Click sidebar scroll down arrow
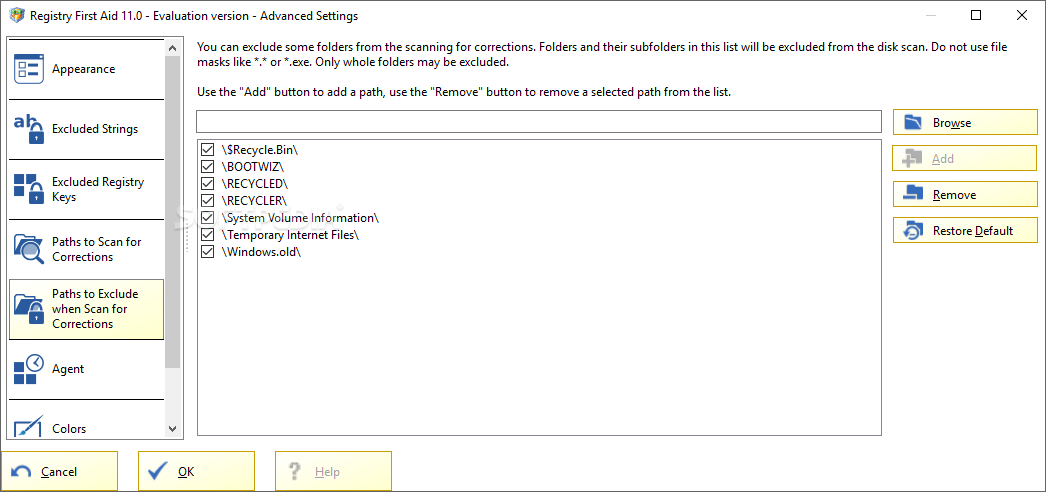 (172, 429)
